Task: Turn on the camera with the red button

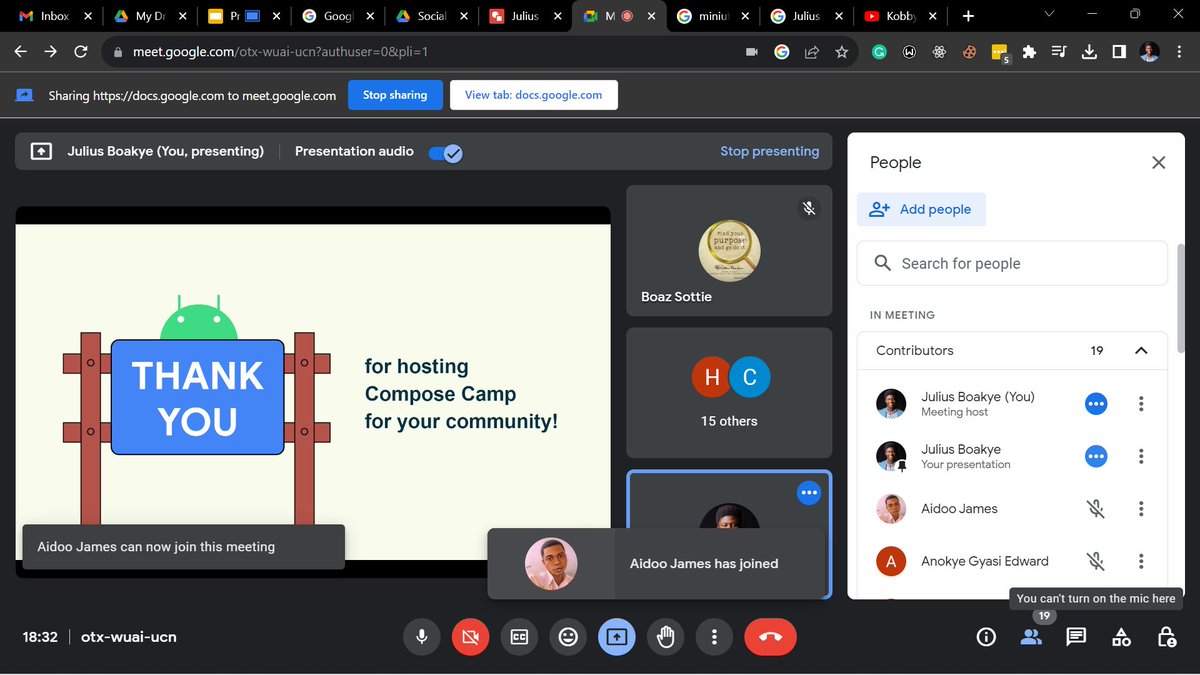Action: [470, 637]
